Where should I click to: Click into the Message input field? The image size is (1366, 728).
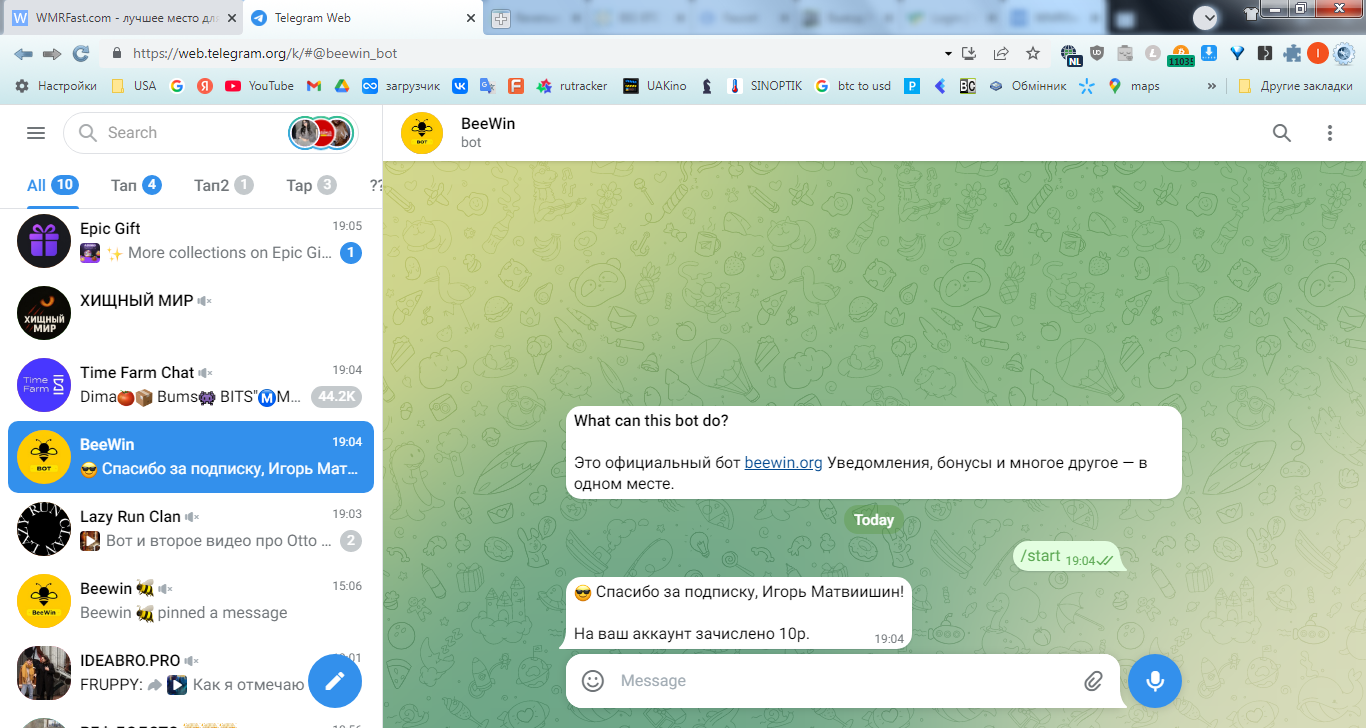pyautogui.click(x=845, y=681)
